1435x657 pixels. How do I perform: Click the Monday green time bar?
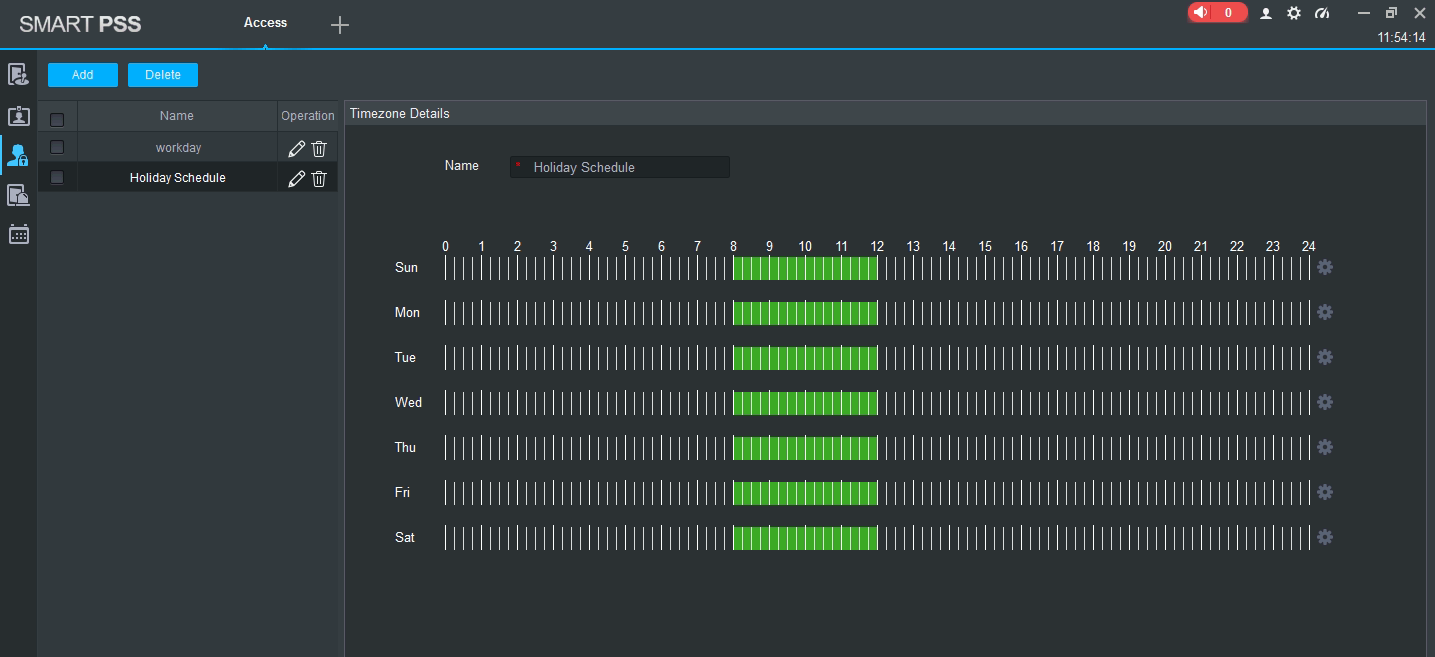[x=805, y=313]
